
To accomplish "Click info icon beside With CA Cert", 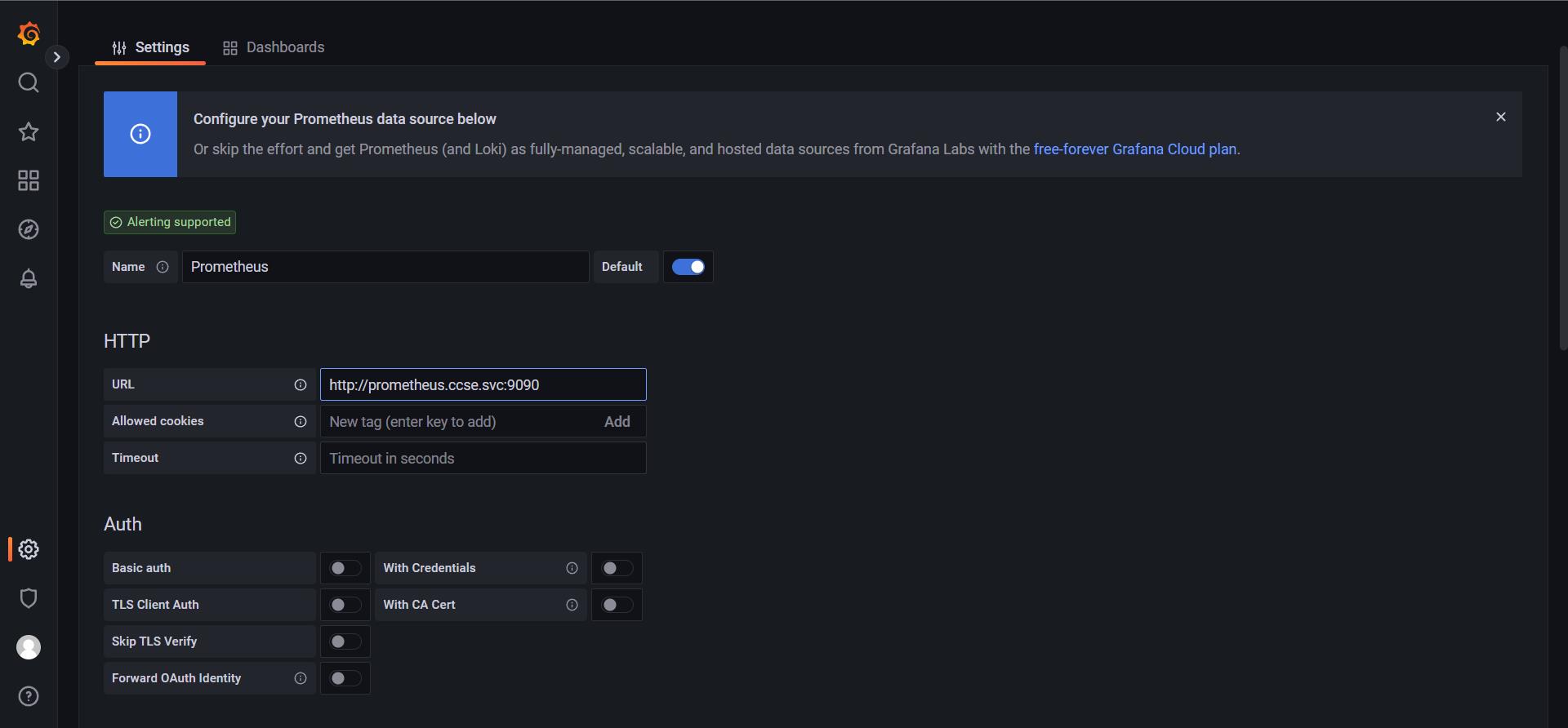I will tap(572, 605).
